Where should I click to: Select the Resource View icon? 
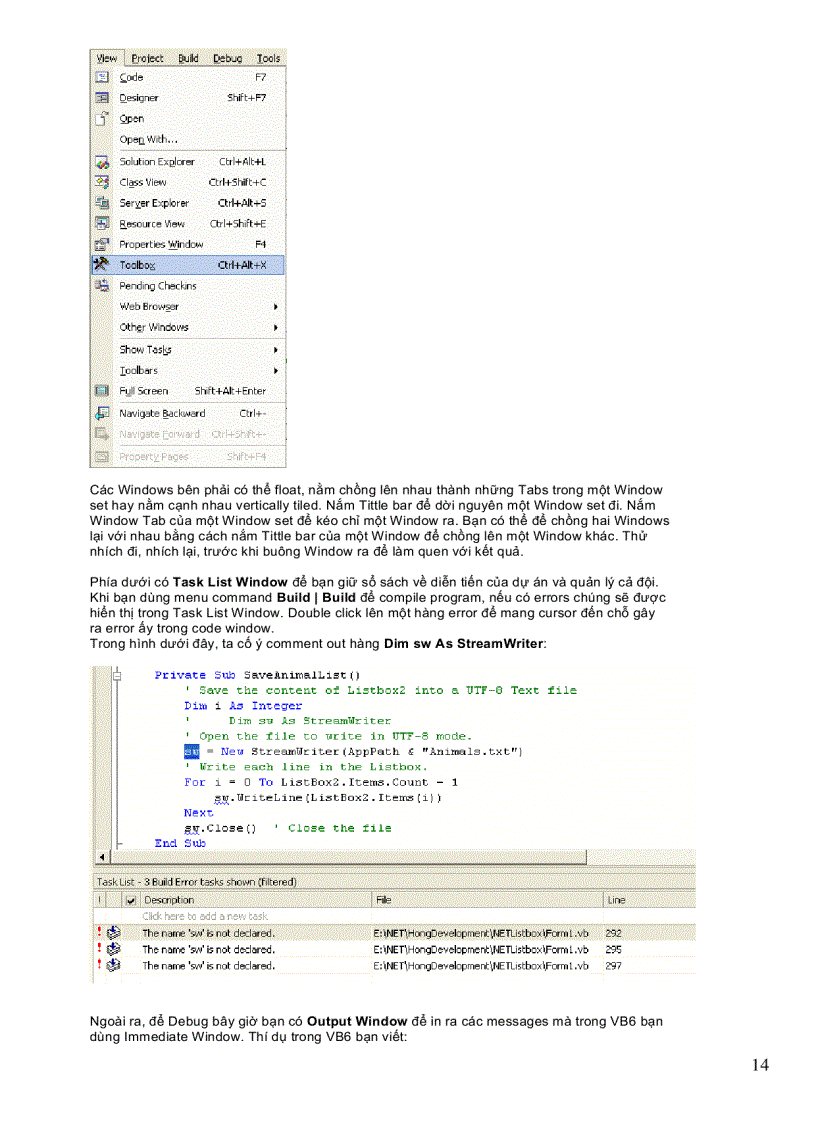tap(102, 223)
